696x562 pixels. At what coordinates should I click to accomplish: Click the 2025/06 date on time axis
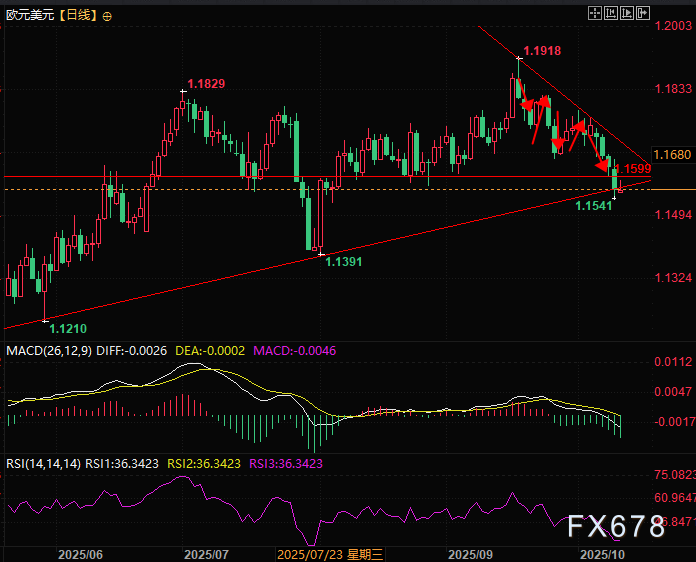80,553
